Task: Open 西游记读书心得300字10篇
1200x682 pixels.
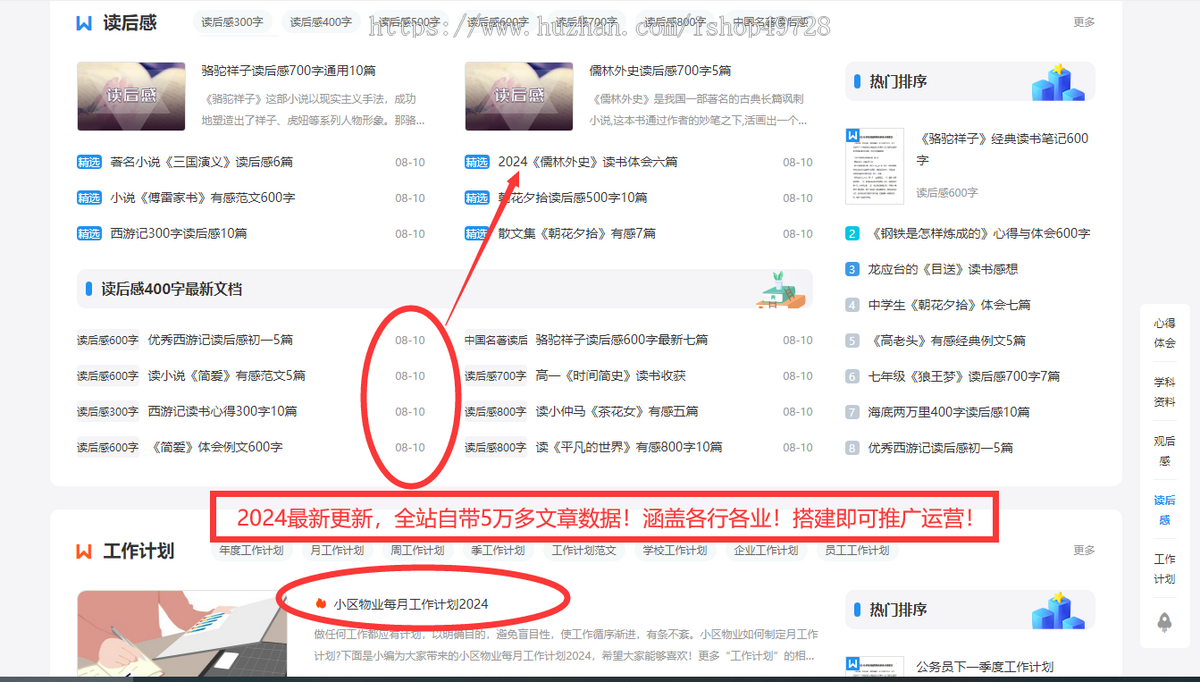Action: [222, 411]
